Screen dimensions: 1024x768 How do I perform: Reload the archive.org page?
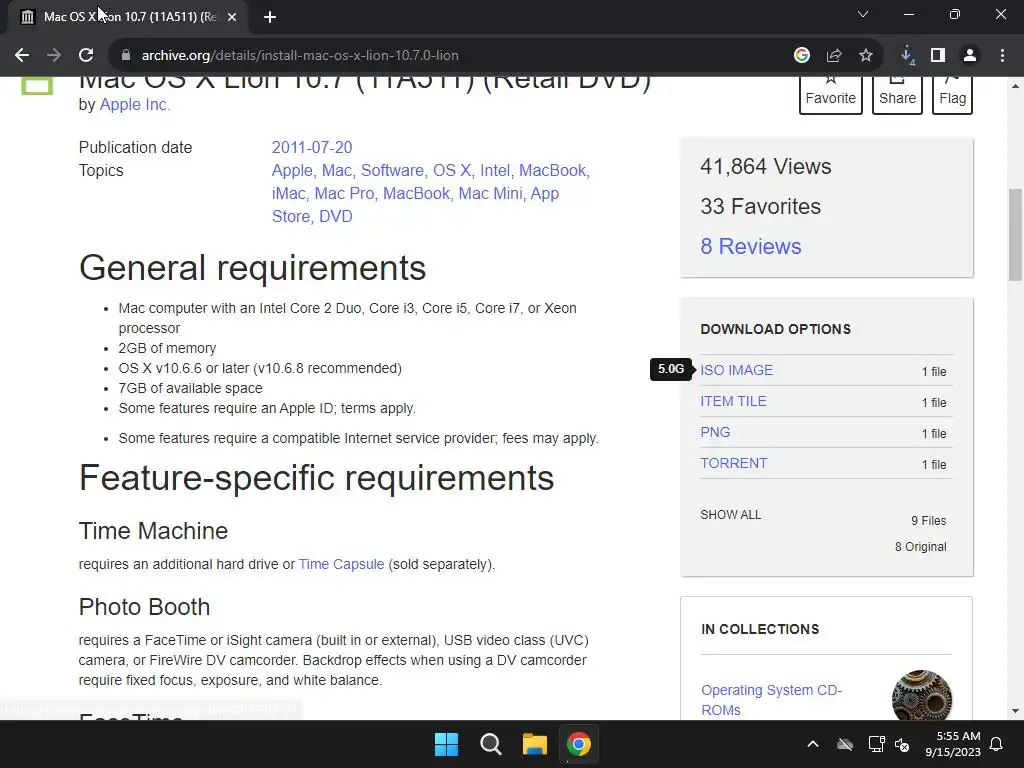[86, 56]
